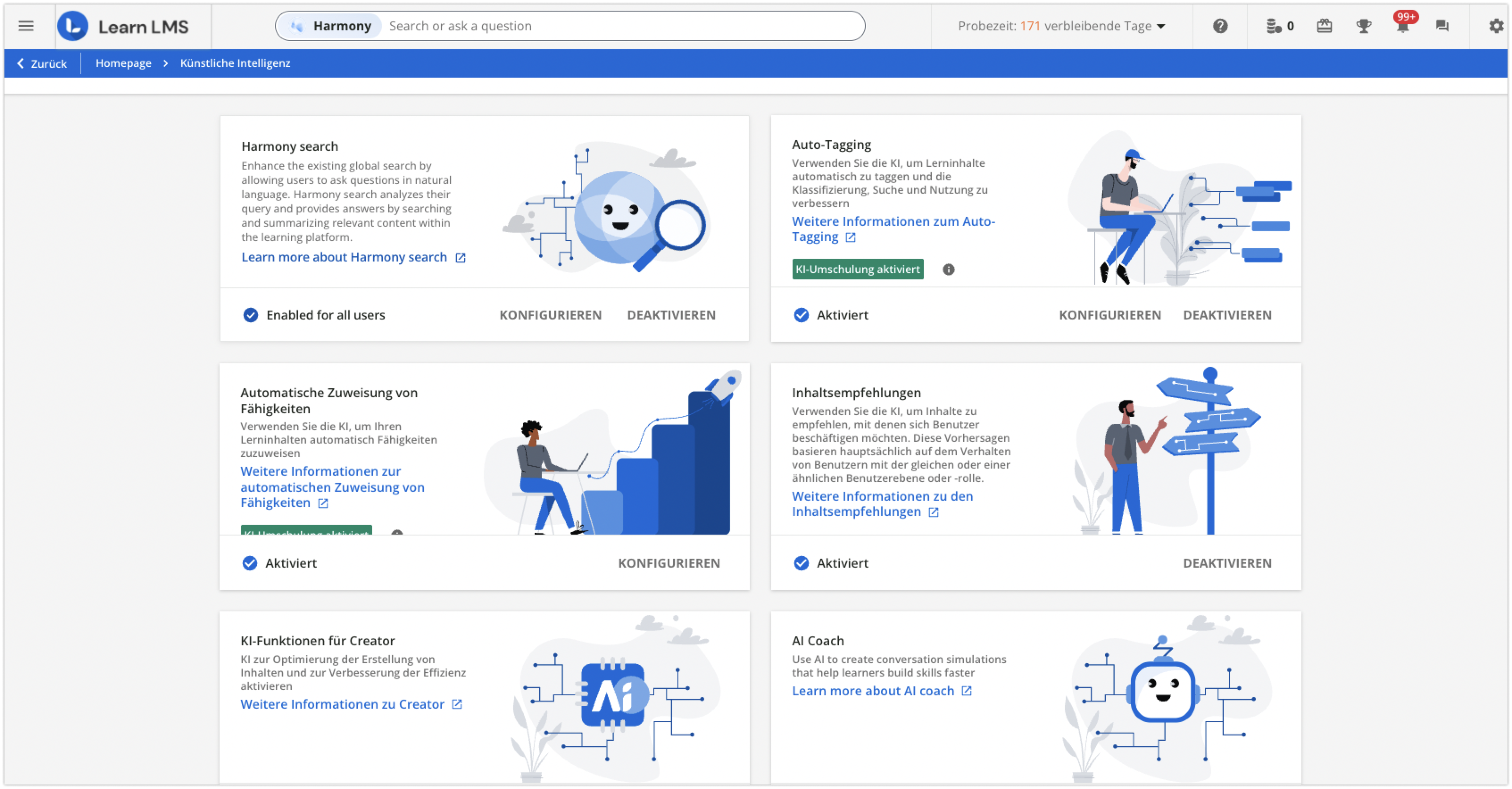Click info icon beside KI-Umschulung aktiviert

pos(948,270)
